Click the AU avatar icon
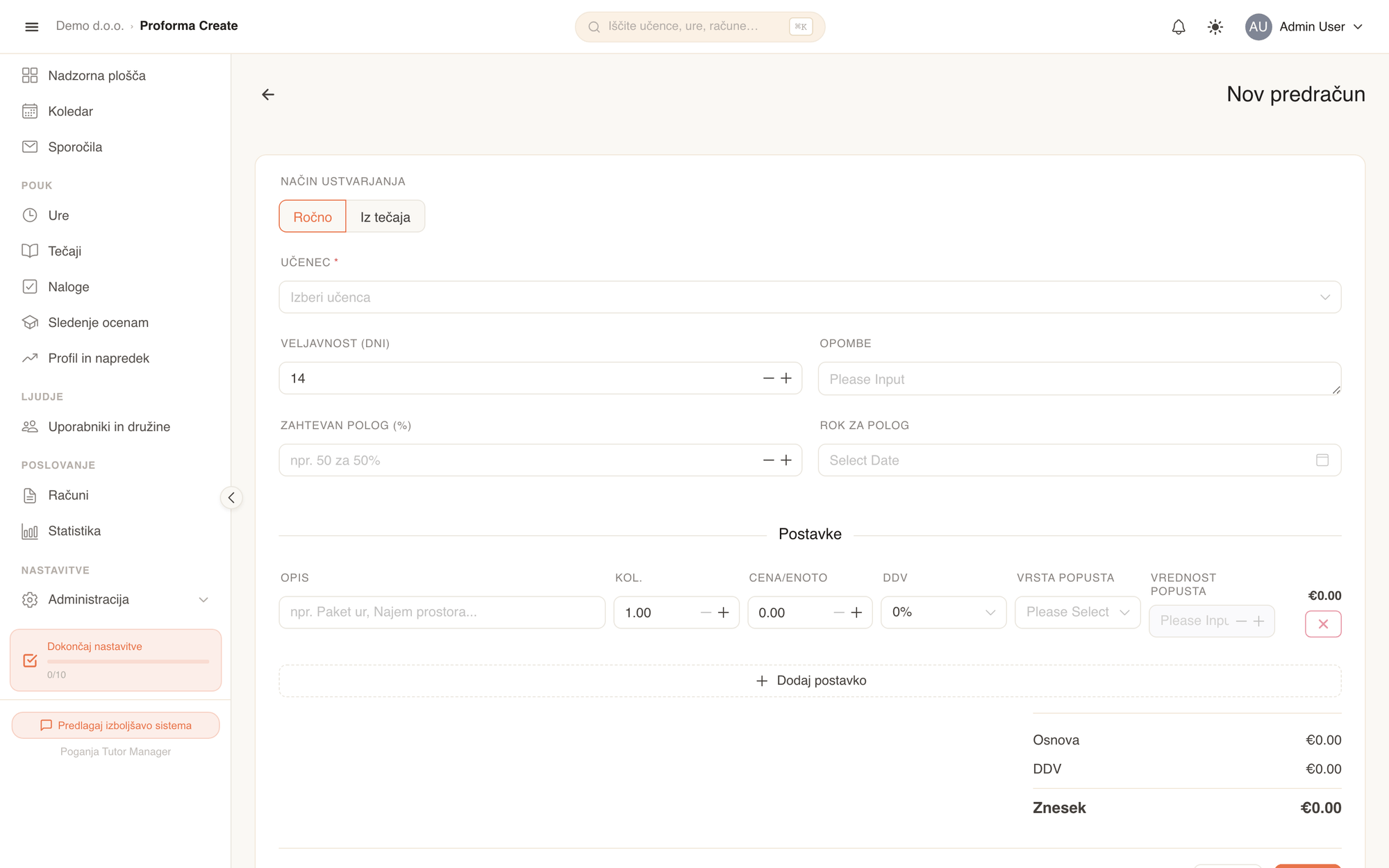The image size is (1389, 868). 1258,26
